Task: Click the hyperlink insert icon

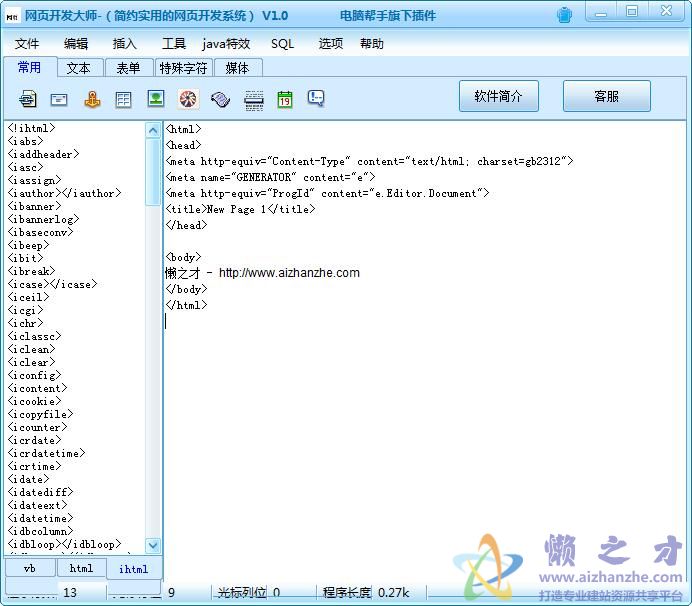Action: (28, 99)
